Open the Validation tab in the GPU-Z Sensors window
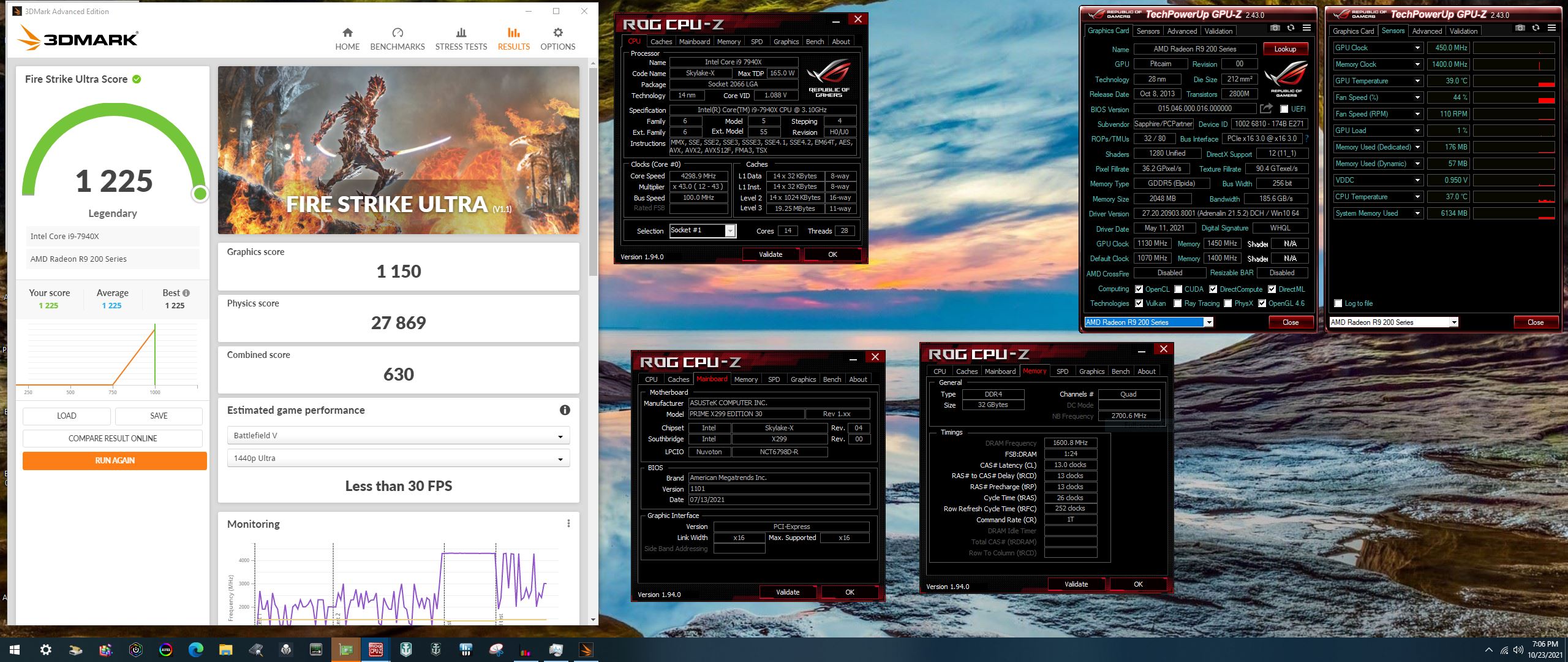 [1463, 31]
